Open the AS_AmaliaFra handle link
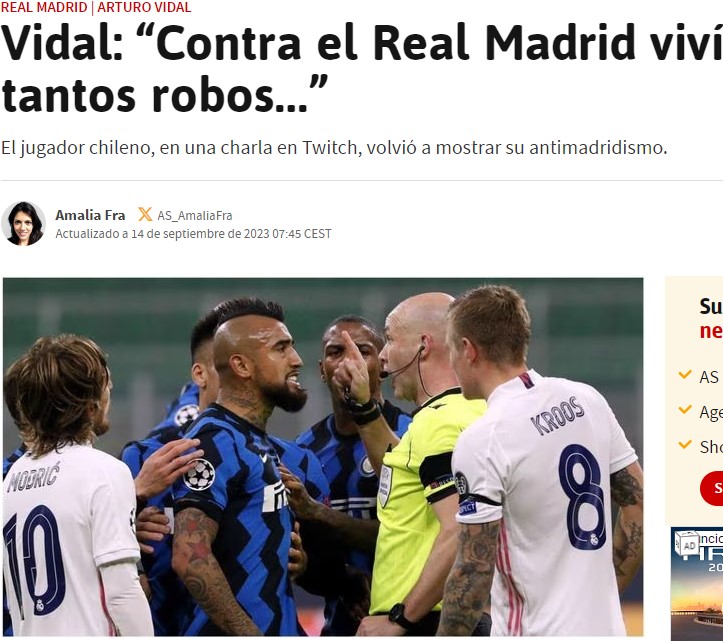This screenshot has height=641, width=723. point(195,216)
